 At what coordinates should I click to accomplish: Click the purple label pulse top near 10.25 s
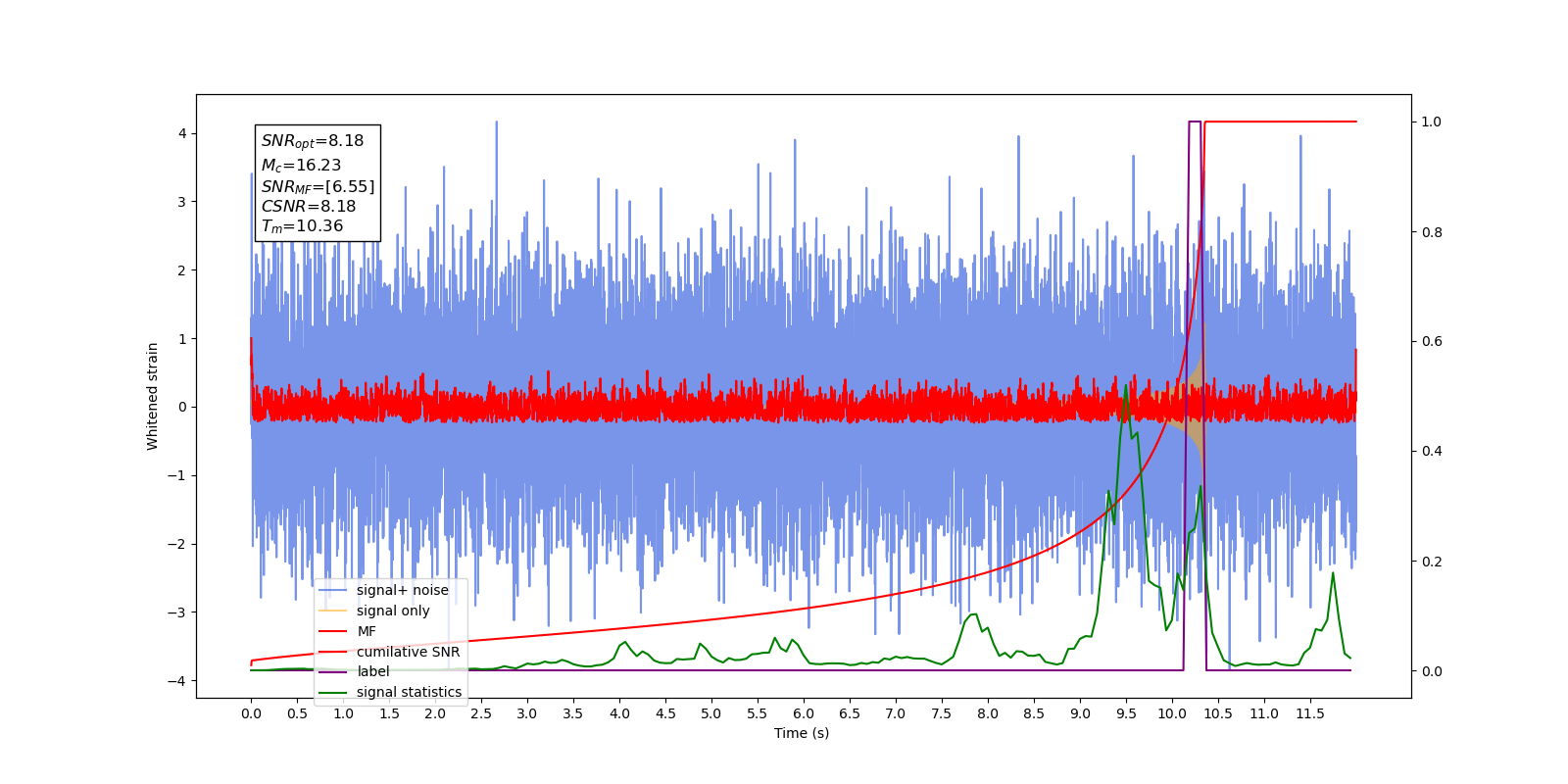(1195, 122)
